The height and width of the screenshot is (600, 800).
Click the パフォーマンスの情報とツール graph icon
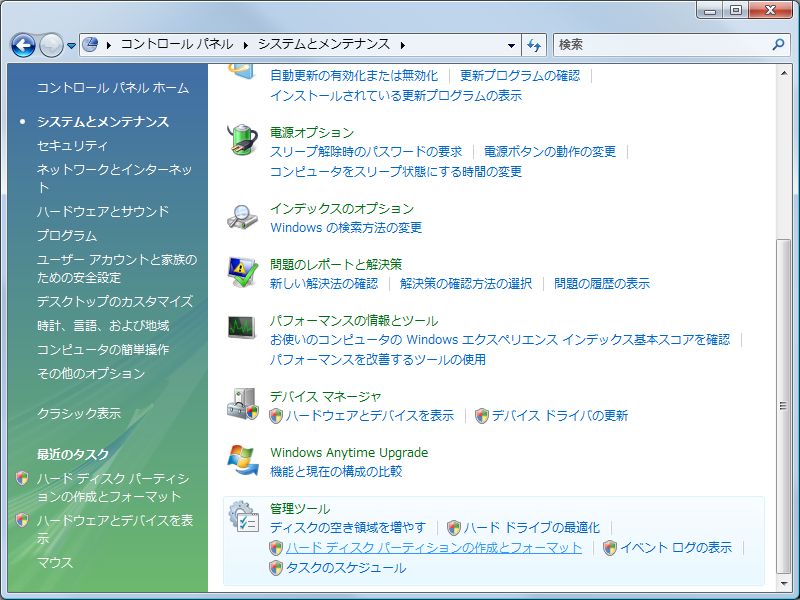coord(242,327)
